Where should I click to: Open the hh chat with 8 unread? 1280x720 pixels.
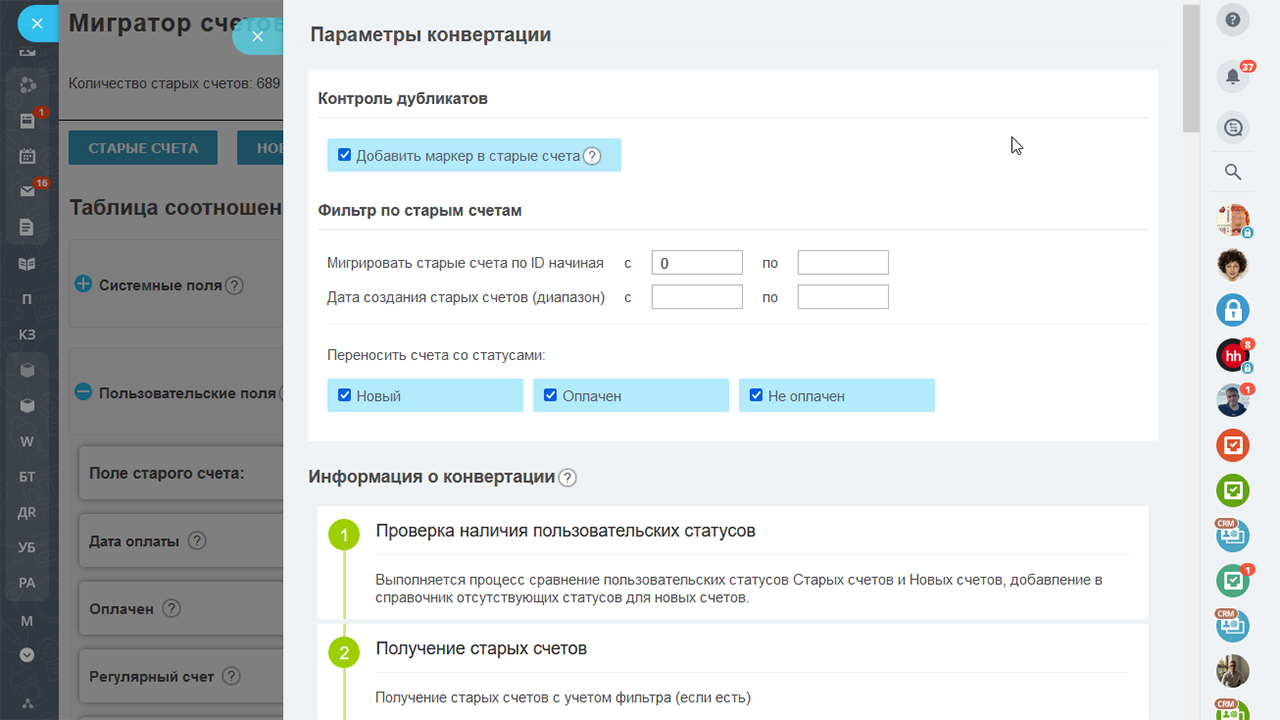click(x=1233, y=356)
